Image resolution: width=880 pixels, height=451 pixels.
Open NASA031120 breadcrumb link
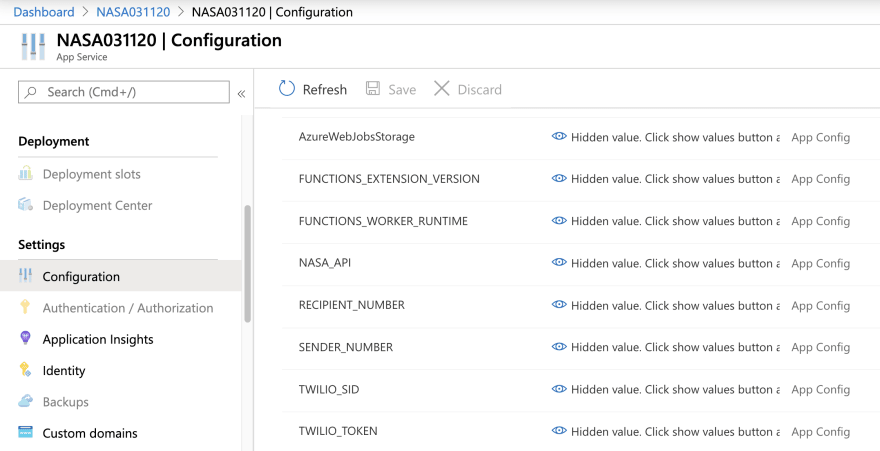pos(134,12)
